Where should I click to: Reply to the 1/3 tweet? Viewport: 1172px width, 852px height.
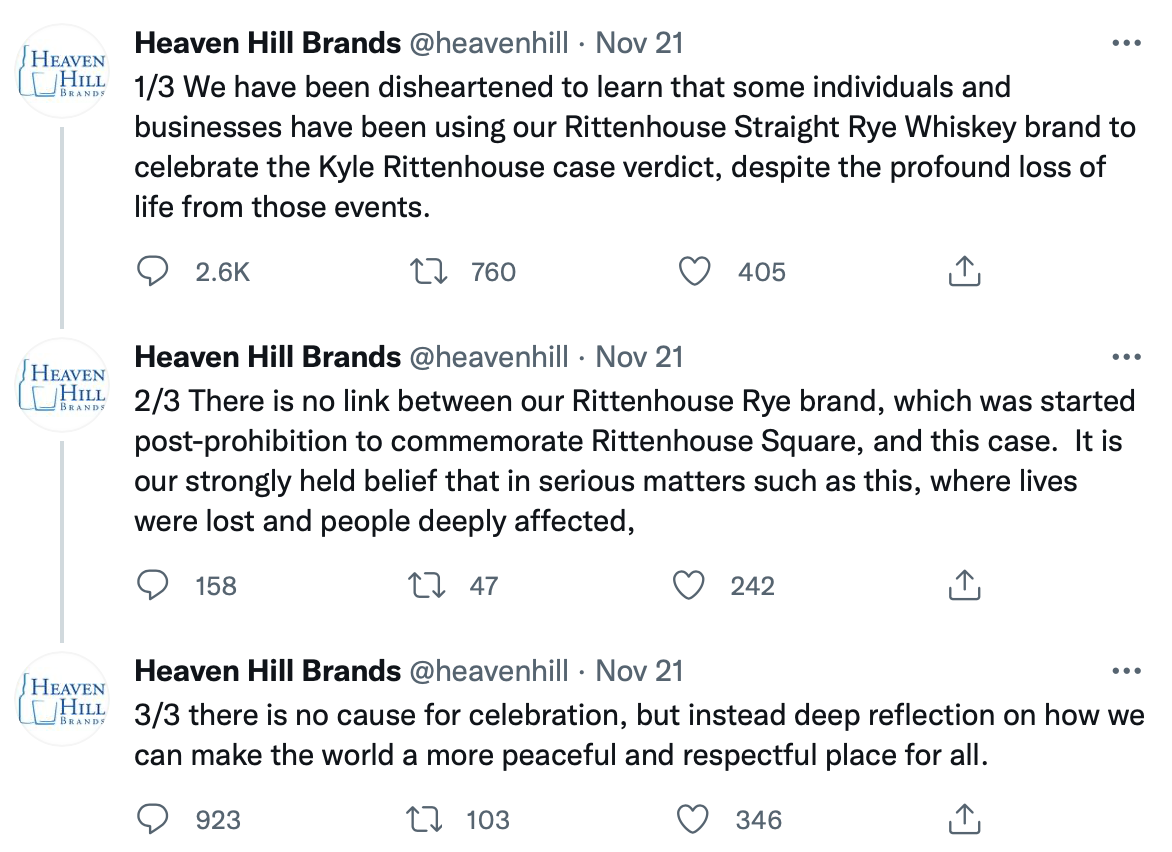click(x=152, y=271)
